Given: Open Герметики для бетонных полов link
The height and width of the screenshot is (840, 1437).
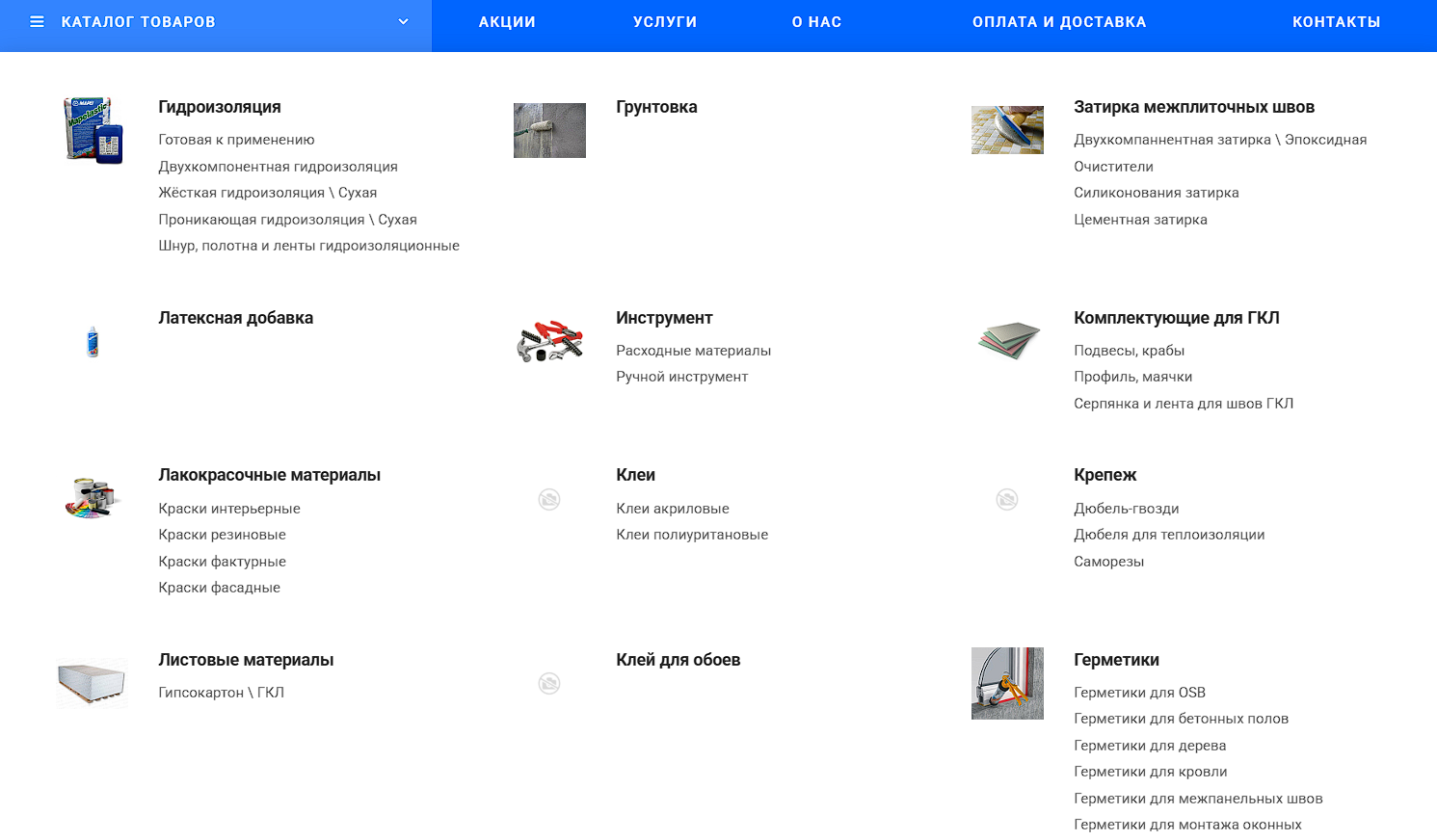Looking at the screenshot, I should click(x=1181, y=719).
